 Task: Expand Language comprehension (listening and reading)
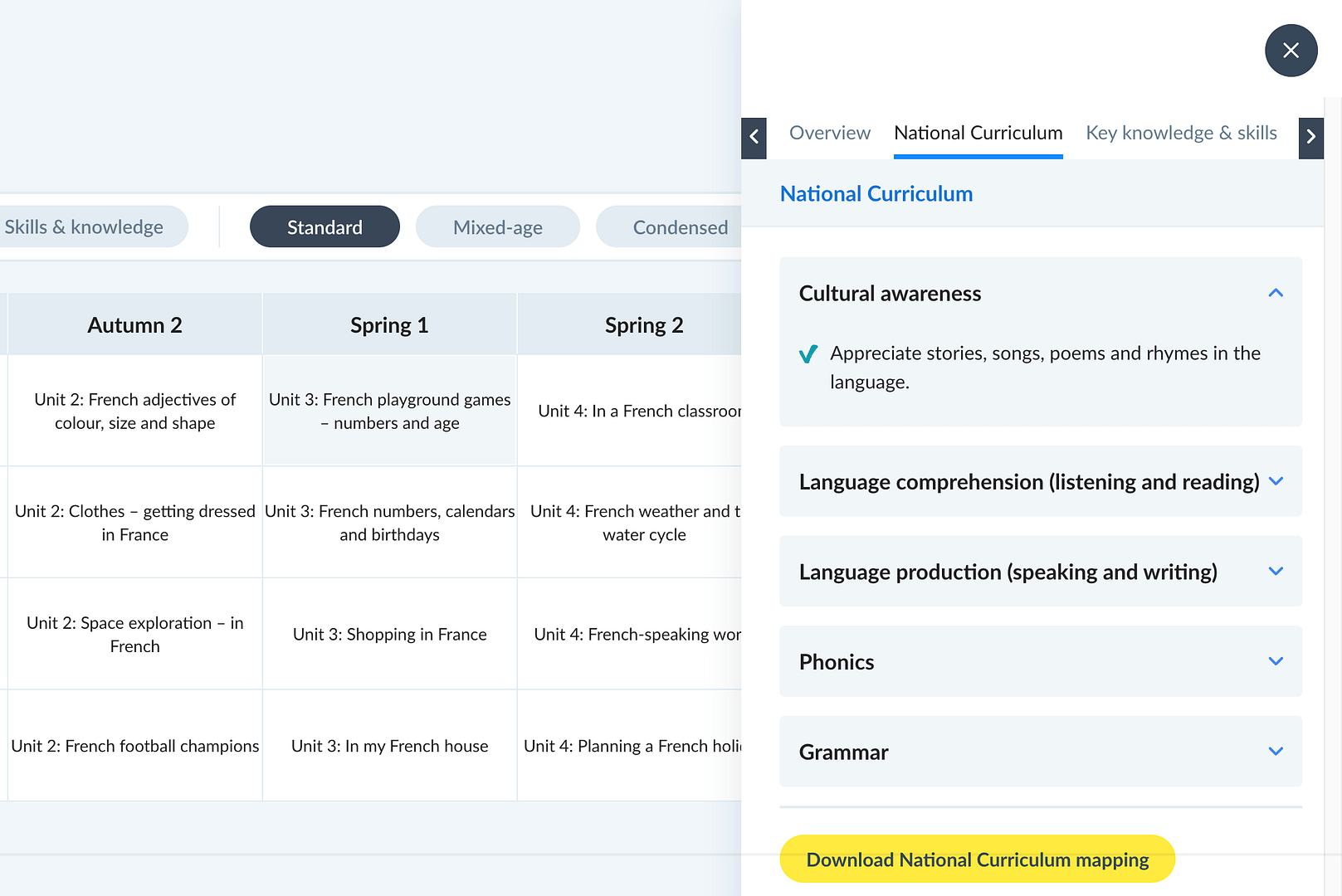pos(1275,482)
